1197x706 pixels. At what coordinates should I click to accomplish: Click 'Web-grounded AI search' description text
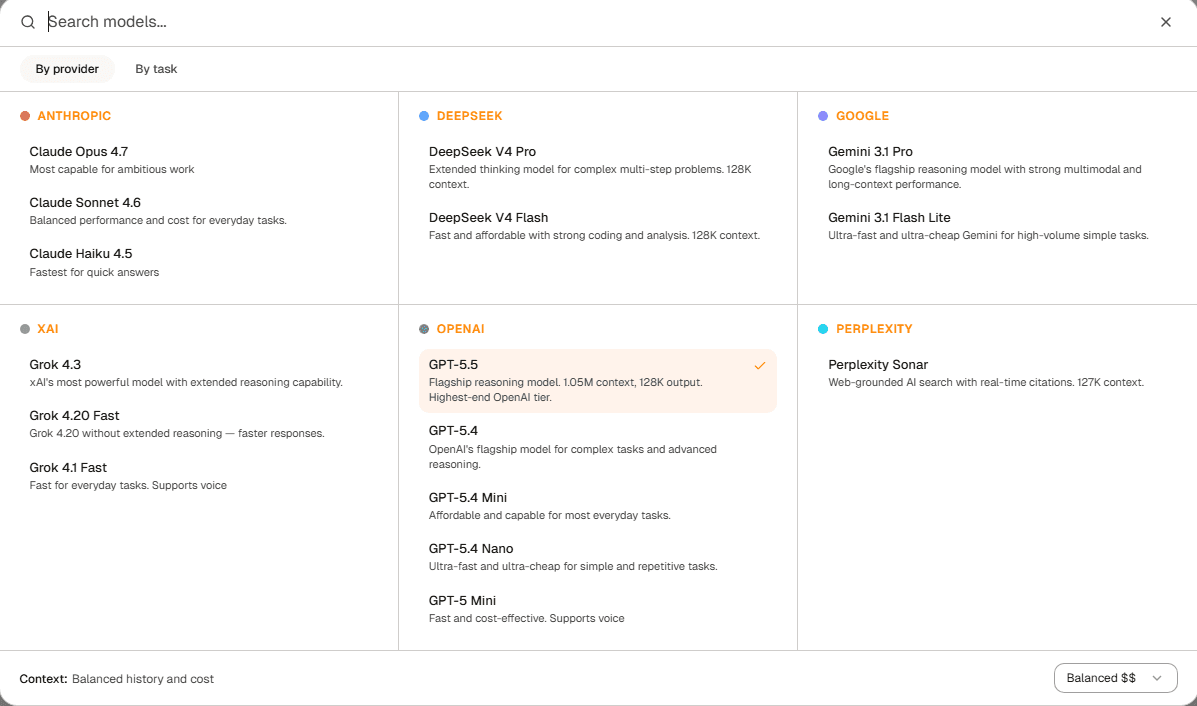[986, 382]
